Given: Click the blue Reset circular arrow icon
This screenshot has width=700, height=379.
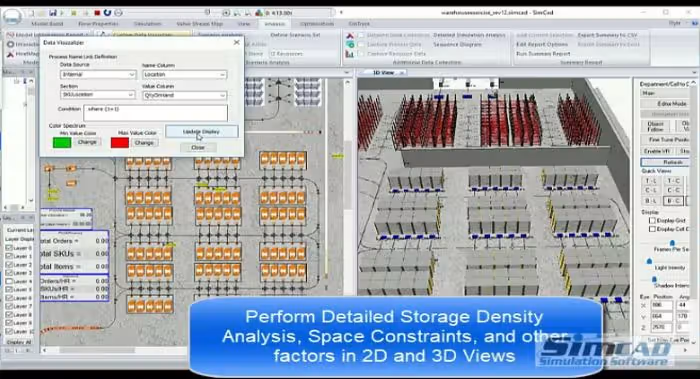Looking at the screenshot, I should tap(107, 13).
